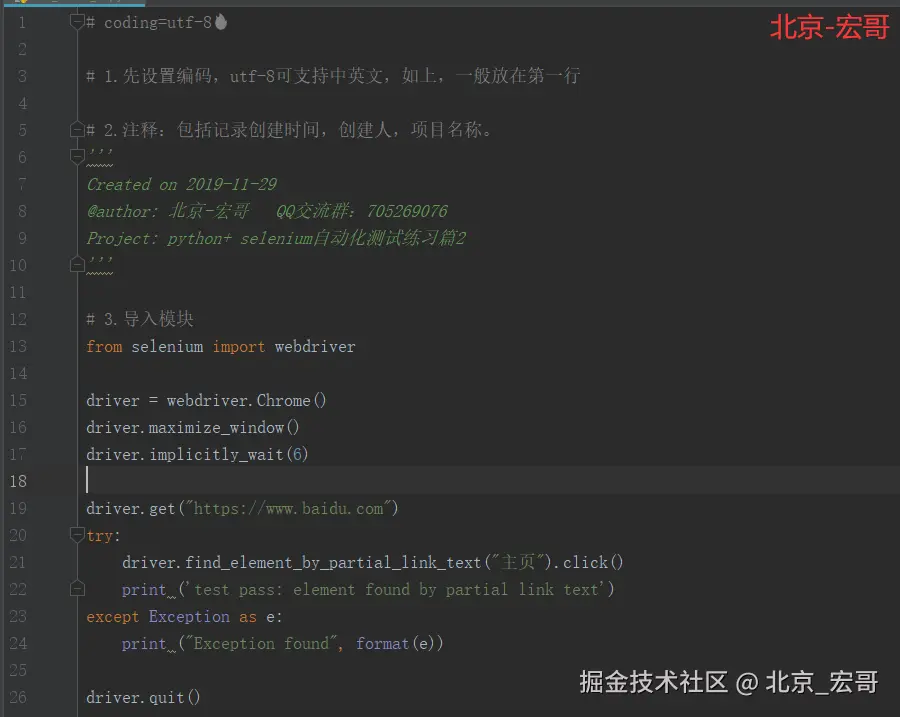Click 'webdriver.Chrome()' on line 15
Viewport: 900px width, 717px height.
pyautogui.click(x=246, y=400)
